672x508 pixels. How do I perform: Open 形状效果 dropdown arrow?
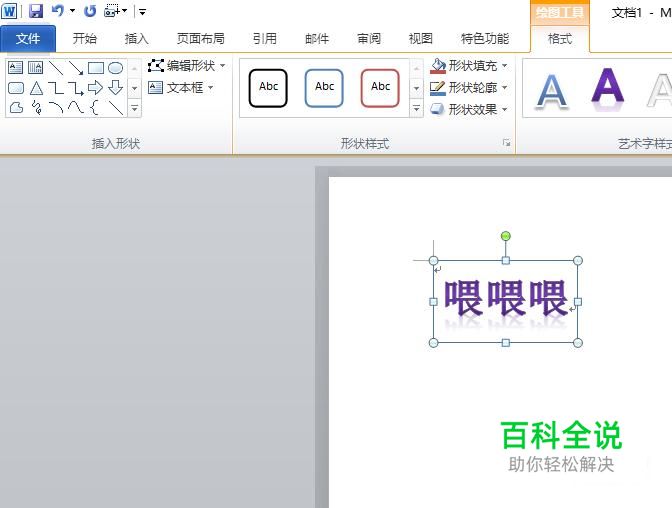point(504,110)
